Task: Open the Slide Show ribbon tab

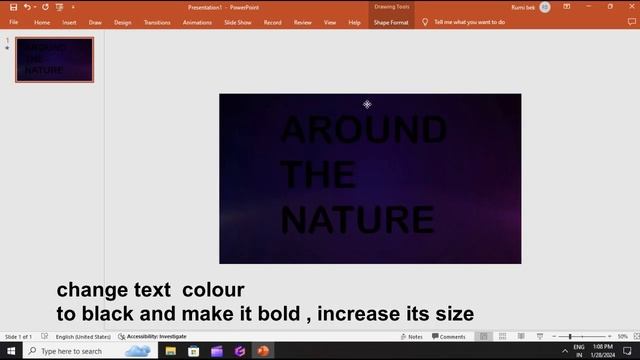Action: pyautogui.click(x=238, y=22)
